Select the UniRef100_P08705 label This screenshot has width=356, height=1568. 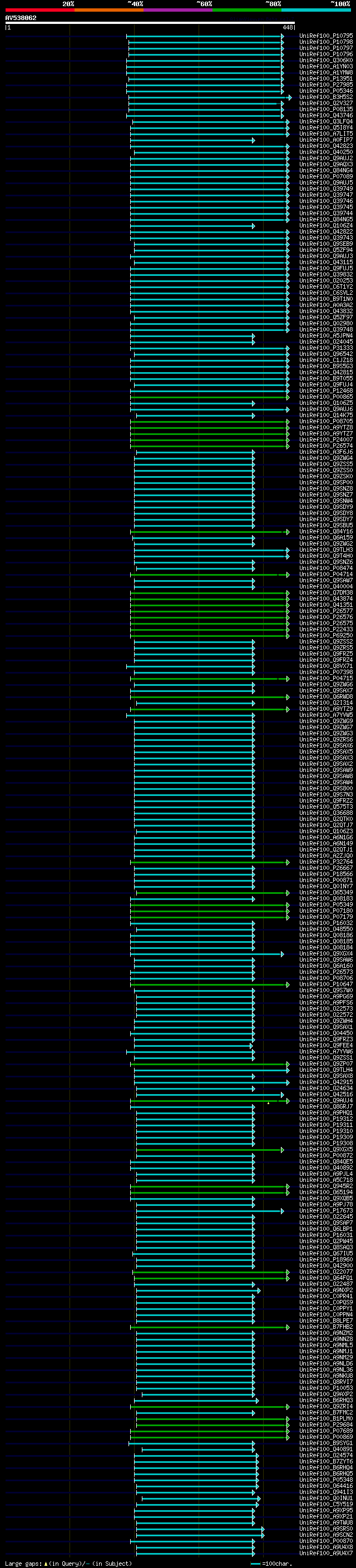tap(326, 421)
